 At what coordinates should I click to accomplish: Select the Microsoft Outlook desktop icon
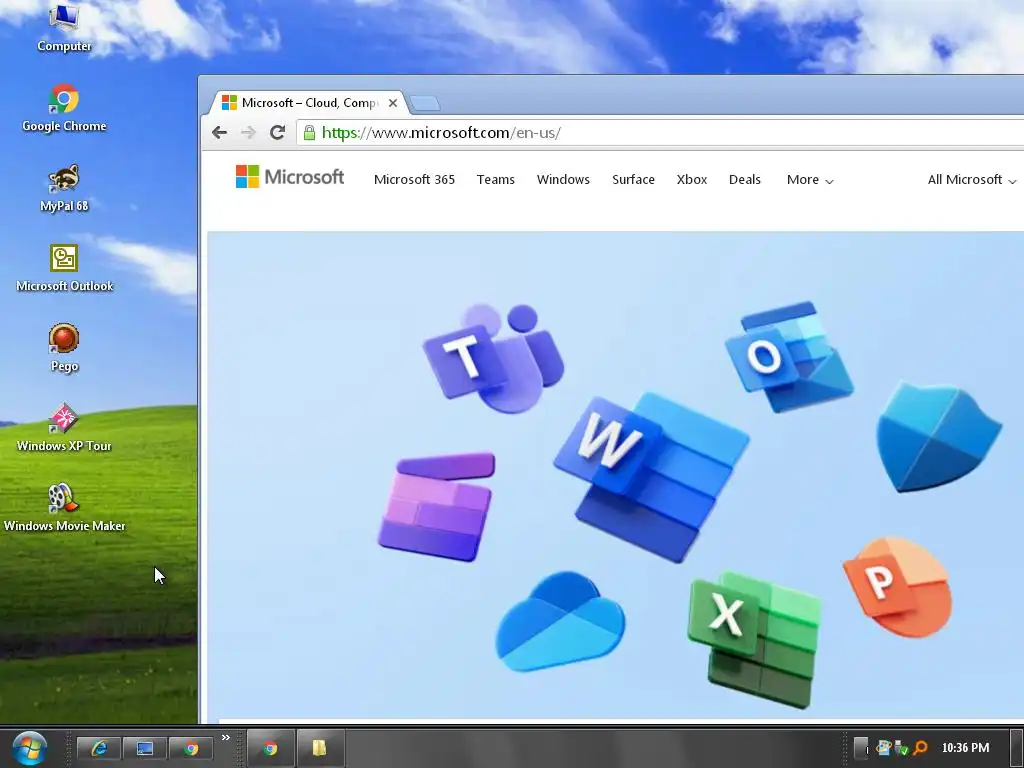coord(64,268)
